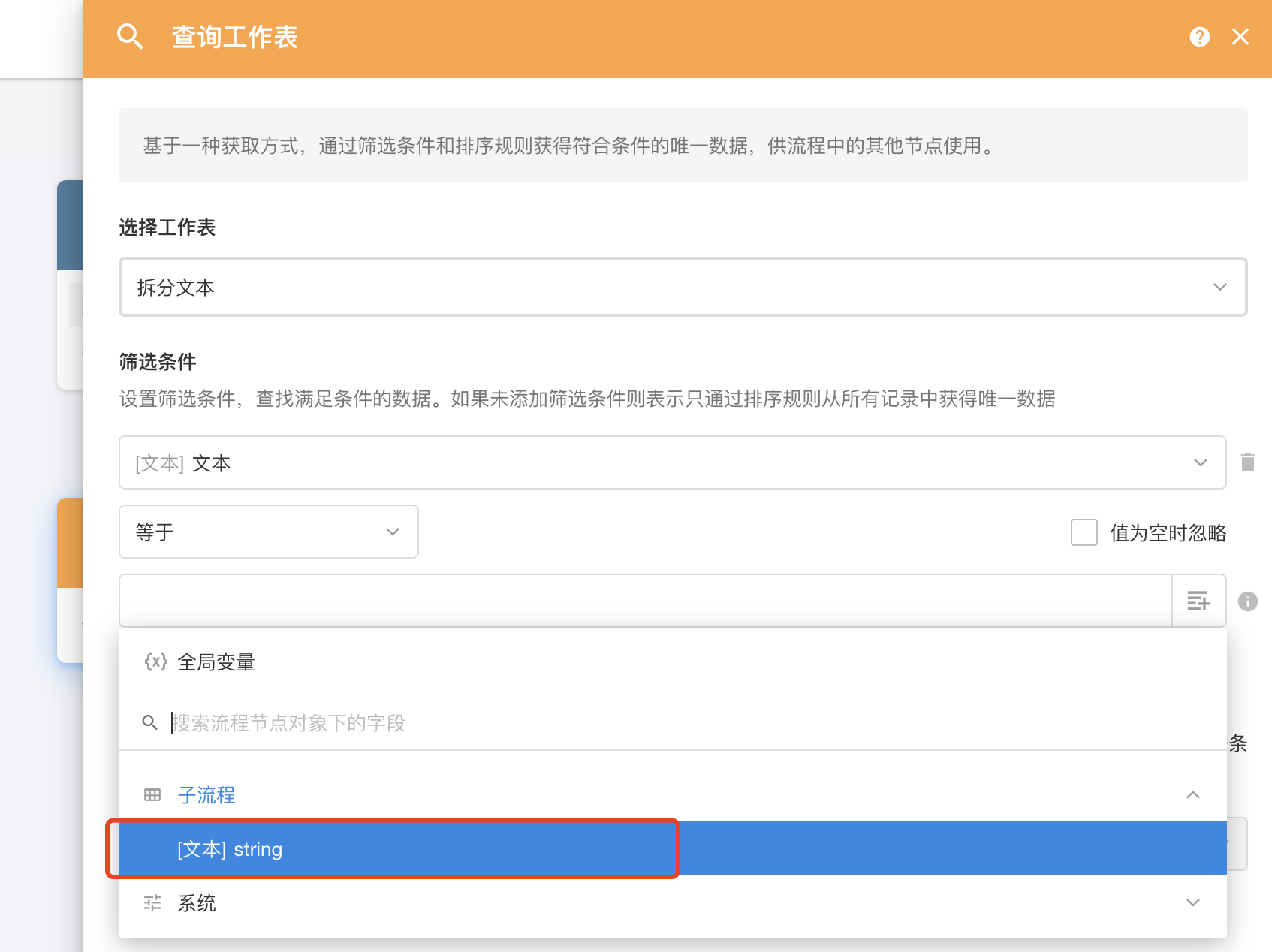The width and height of the screenshot is (1272, 952).
Task: Open the 拆分文本 worksheet dropdown
Action: pos(682,287)
